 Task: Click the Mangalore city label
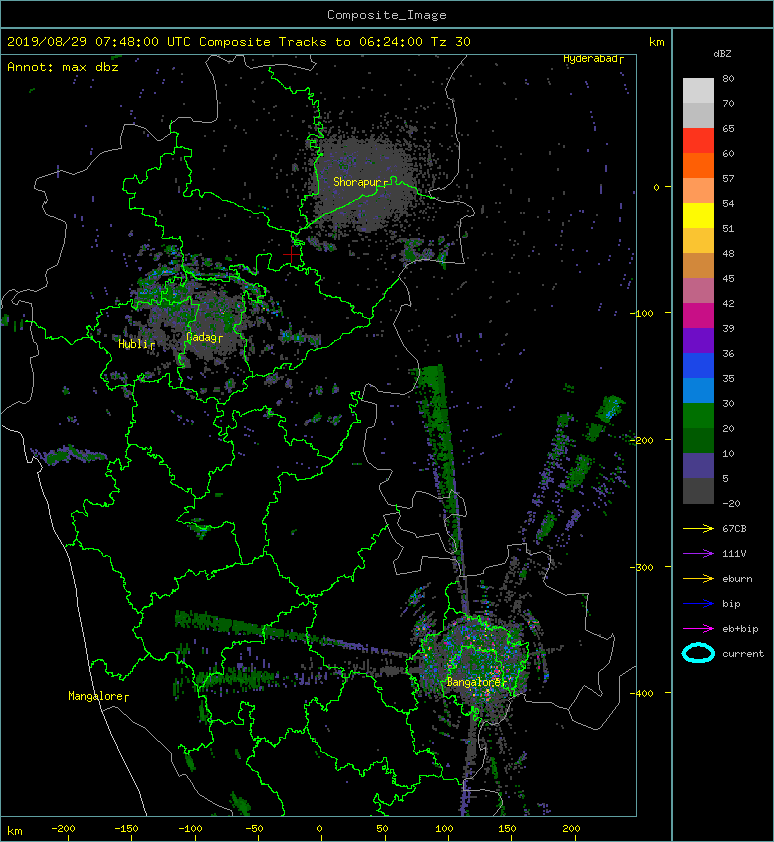tap(98, 696)
